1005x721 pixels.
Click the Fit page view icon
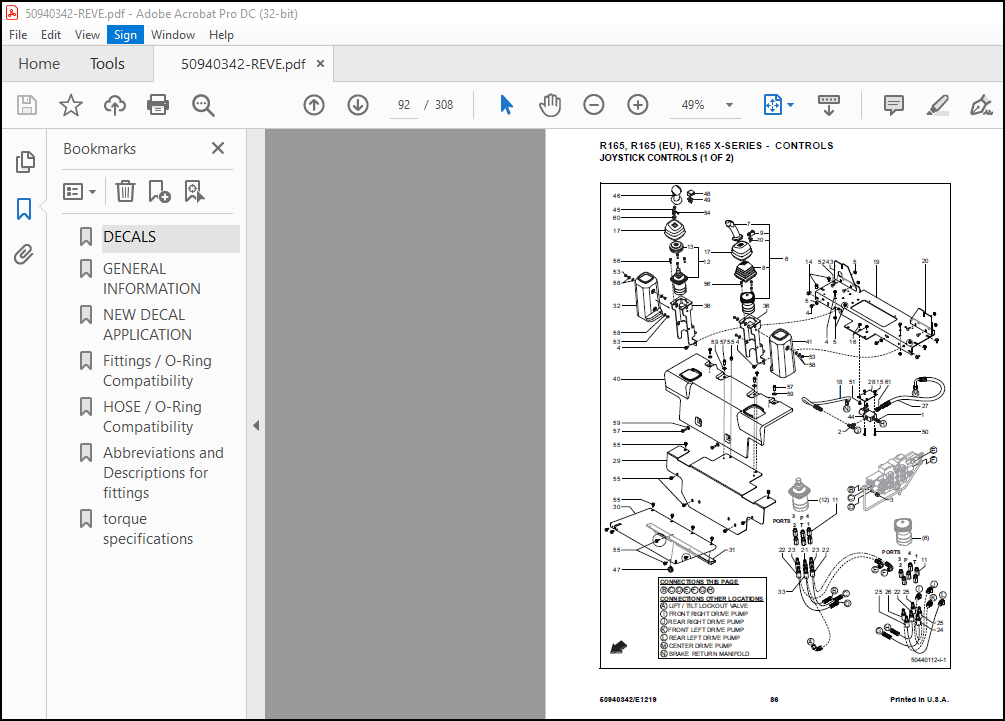(772, 105)
